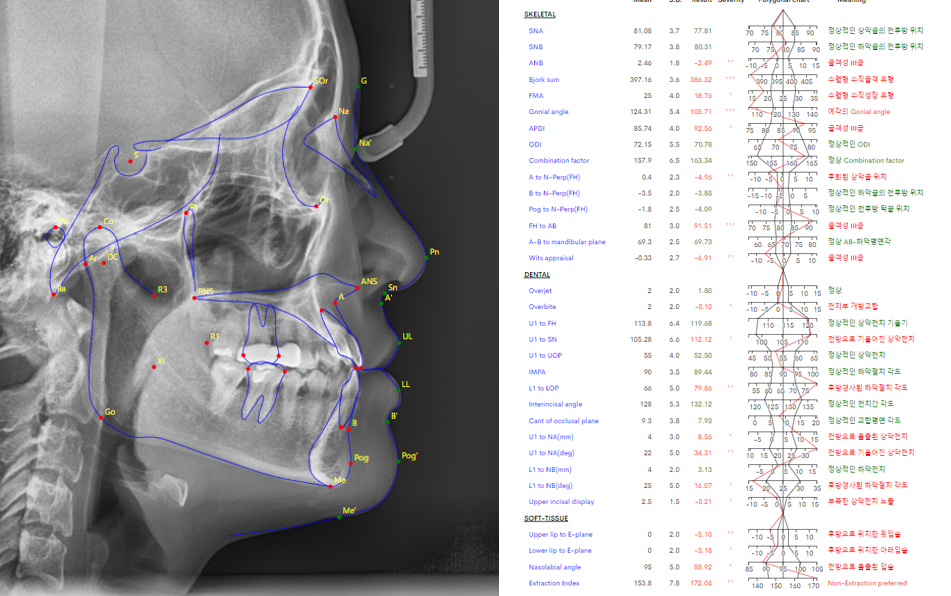Click the Gonion (Go) landmark point
Image resolution: width=951 pixels, height=596 pixels.
pos(100,415)
